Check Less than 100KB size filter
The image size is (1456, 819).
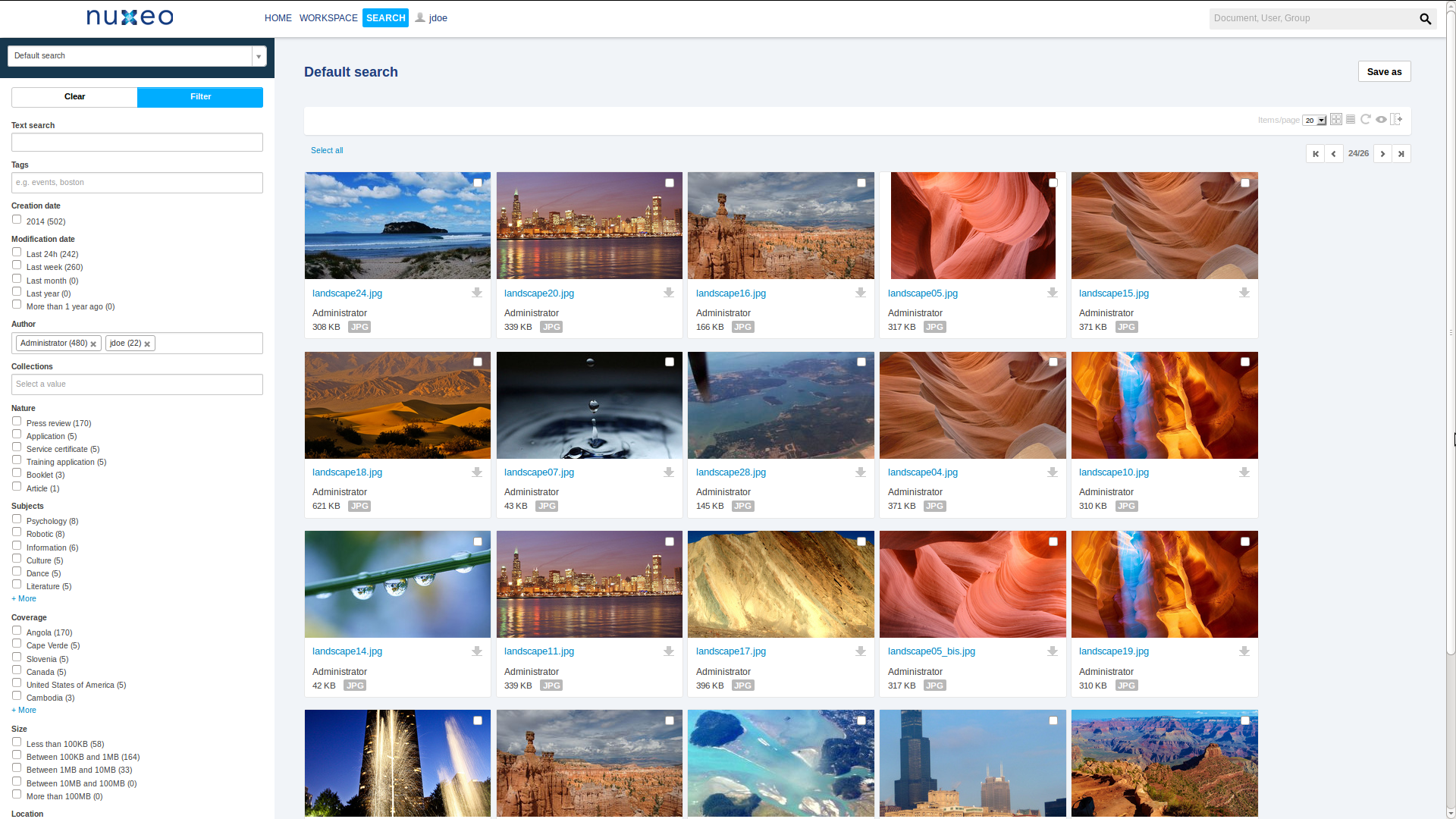point(17,742)
